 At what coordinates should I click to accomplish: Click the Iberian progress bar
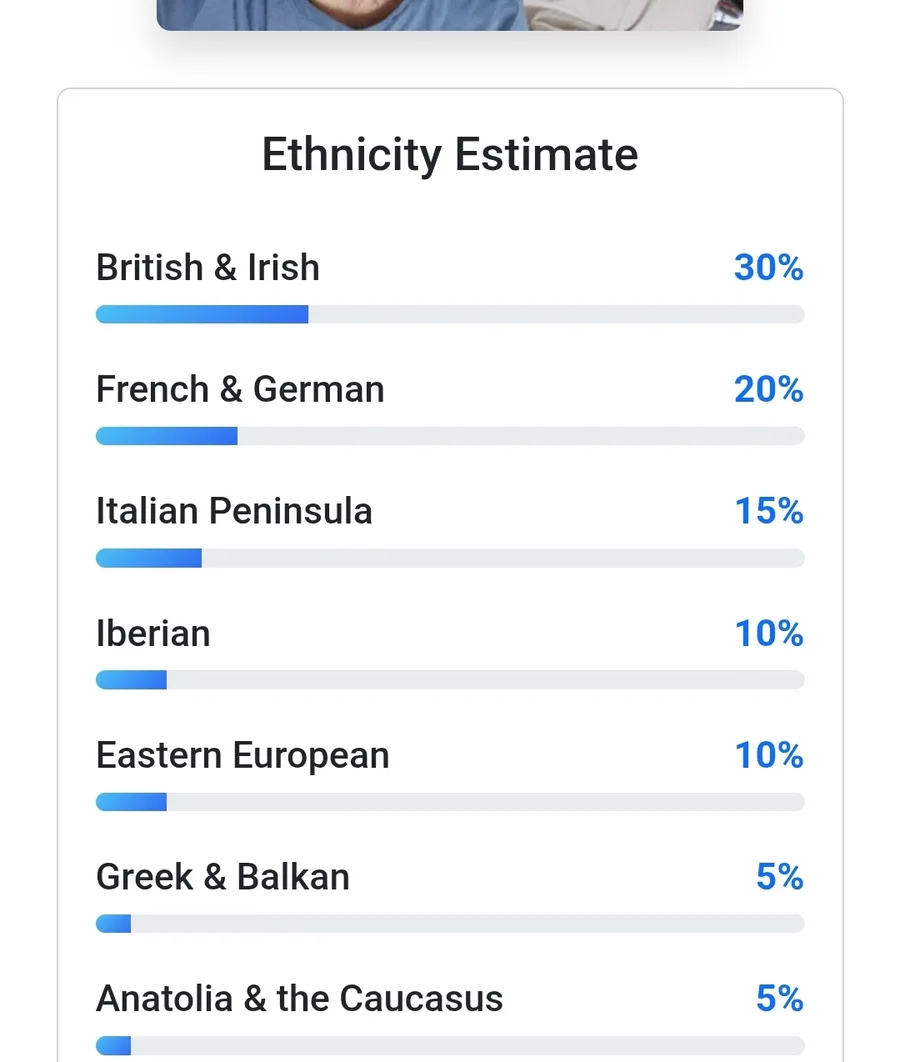tap(450, 680)
